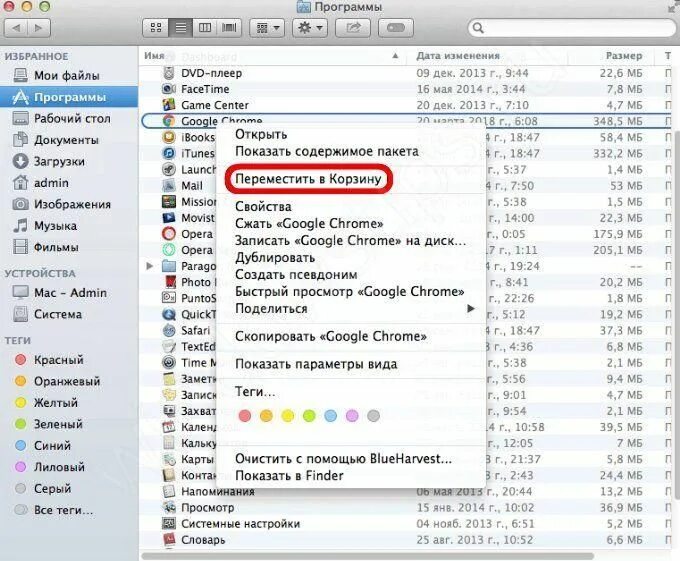The height and width of the screenshot is (561, 680).
Task: Expand the Поделиться submenu
Action: [350, 309]
